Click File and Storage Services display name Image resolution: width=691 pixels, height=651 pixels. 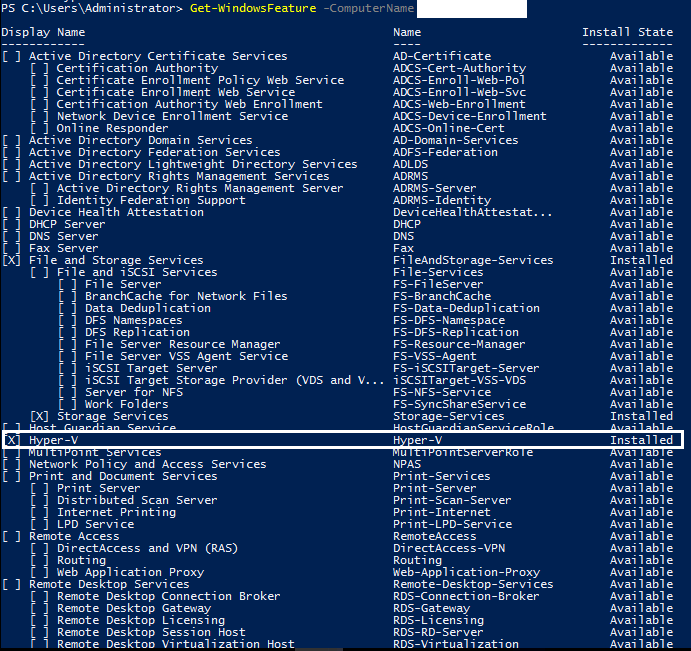(116, 260)
